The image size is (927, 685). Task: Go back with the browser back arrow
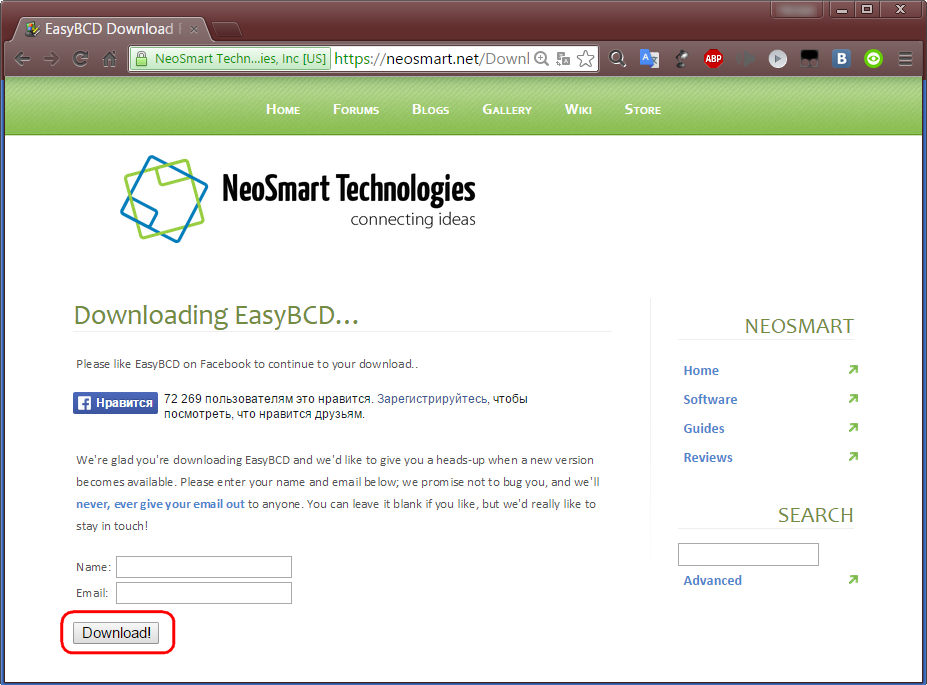point(22,59)
